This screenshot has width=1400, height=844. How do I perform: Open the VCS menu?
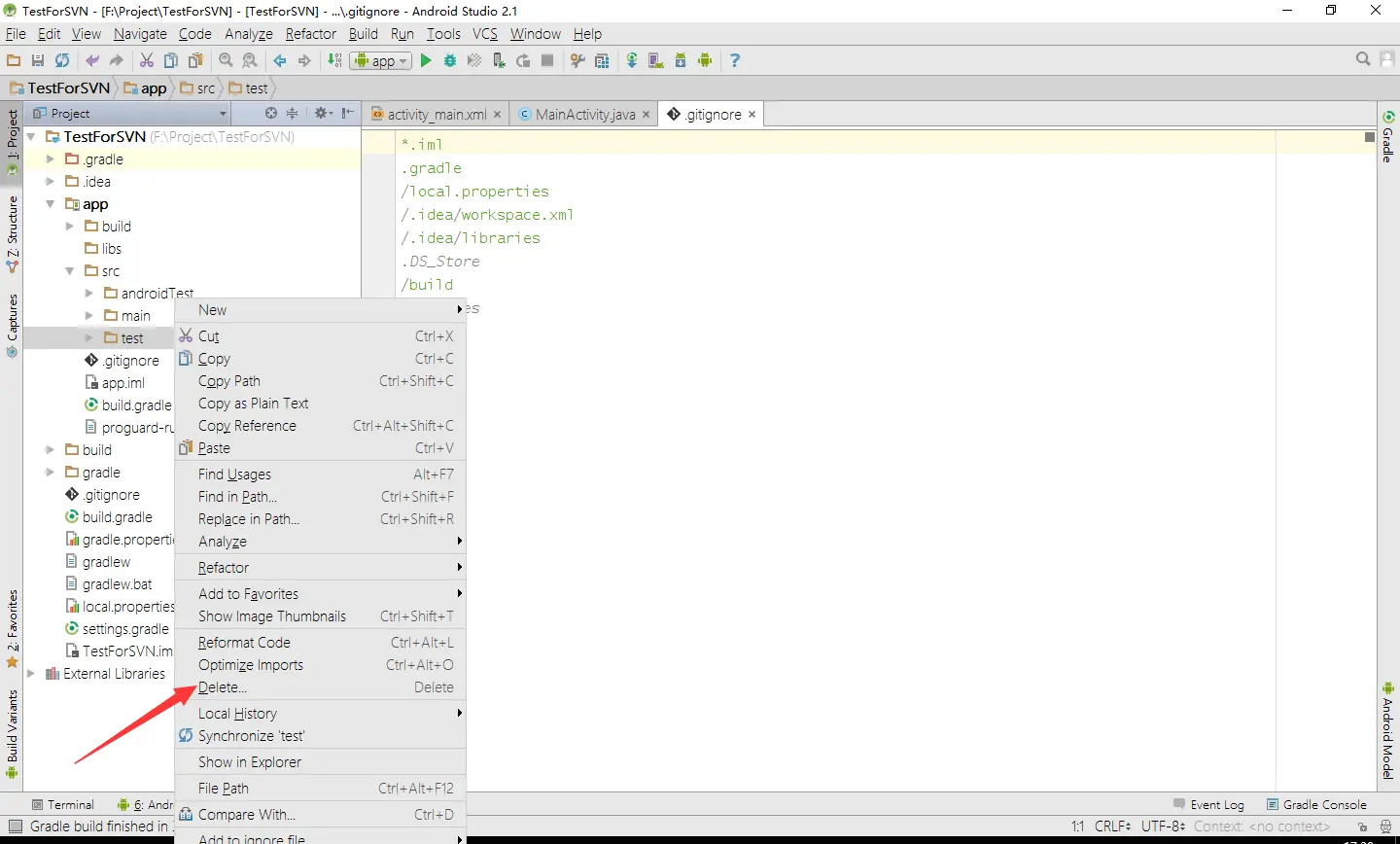(x=484, y=34)
